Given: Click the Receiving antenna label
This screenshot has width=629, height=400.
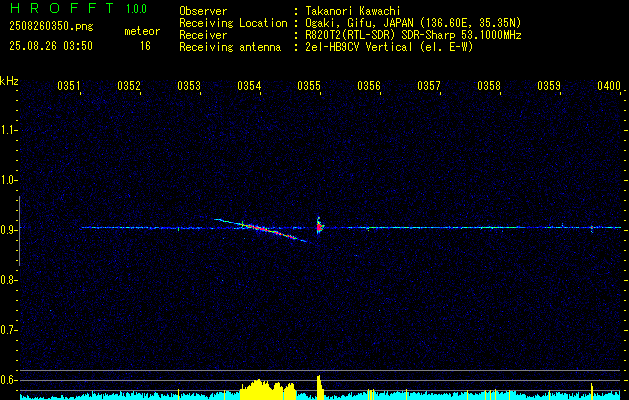Looking at the screenshot, I should [230, 47].
